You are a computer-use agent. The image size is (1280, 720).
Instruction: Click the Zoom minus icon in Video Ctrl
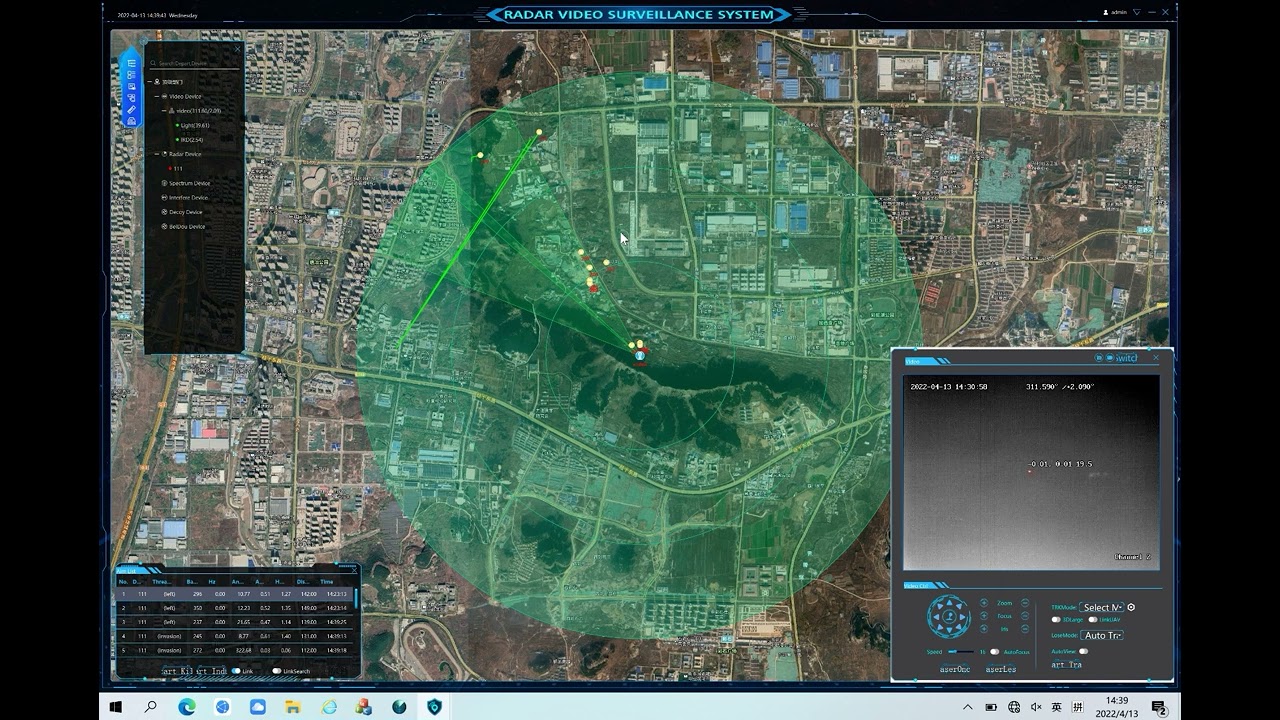[1025, 603]
